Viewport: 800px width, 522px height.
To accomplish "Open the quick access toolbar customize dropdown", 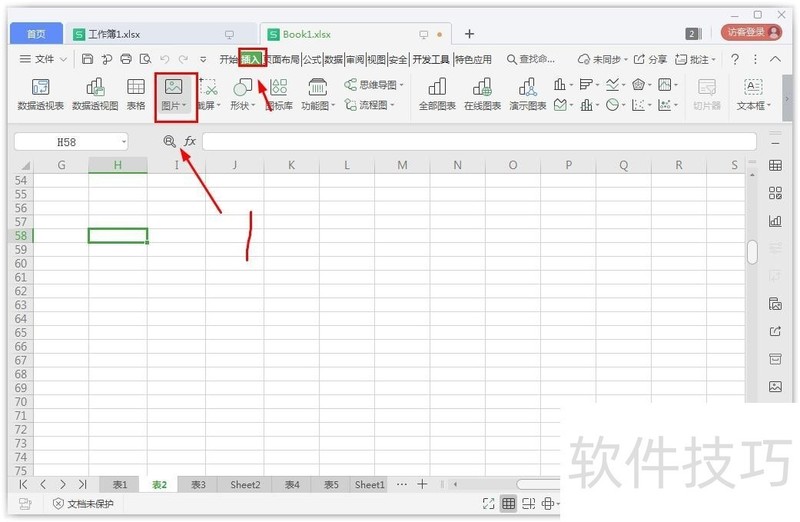I will click(x=203, y=59).
